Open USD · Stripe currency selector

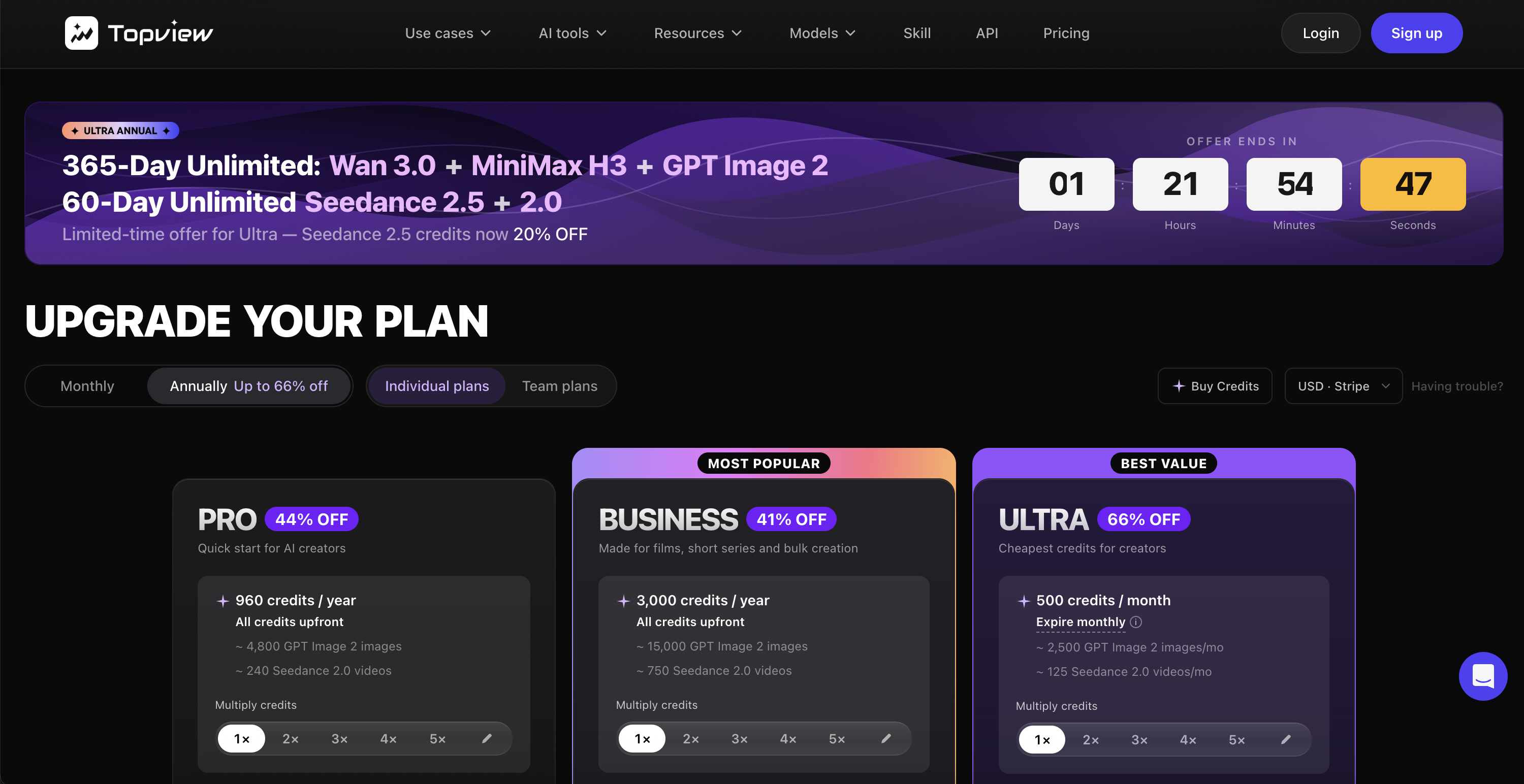[x=1343, y=386]
